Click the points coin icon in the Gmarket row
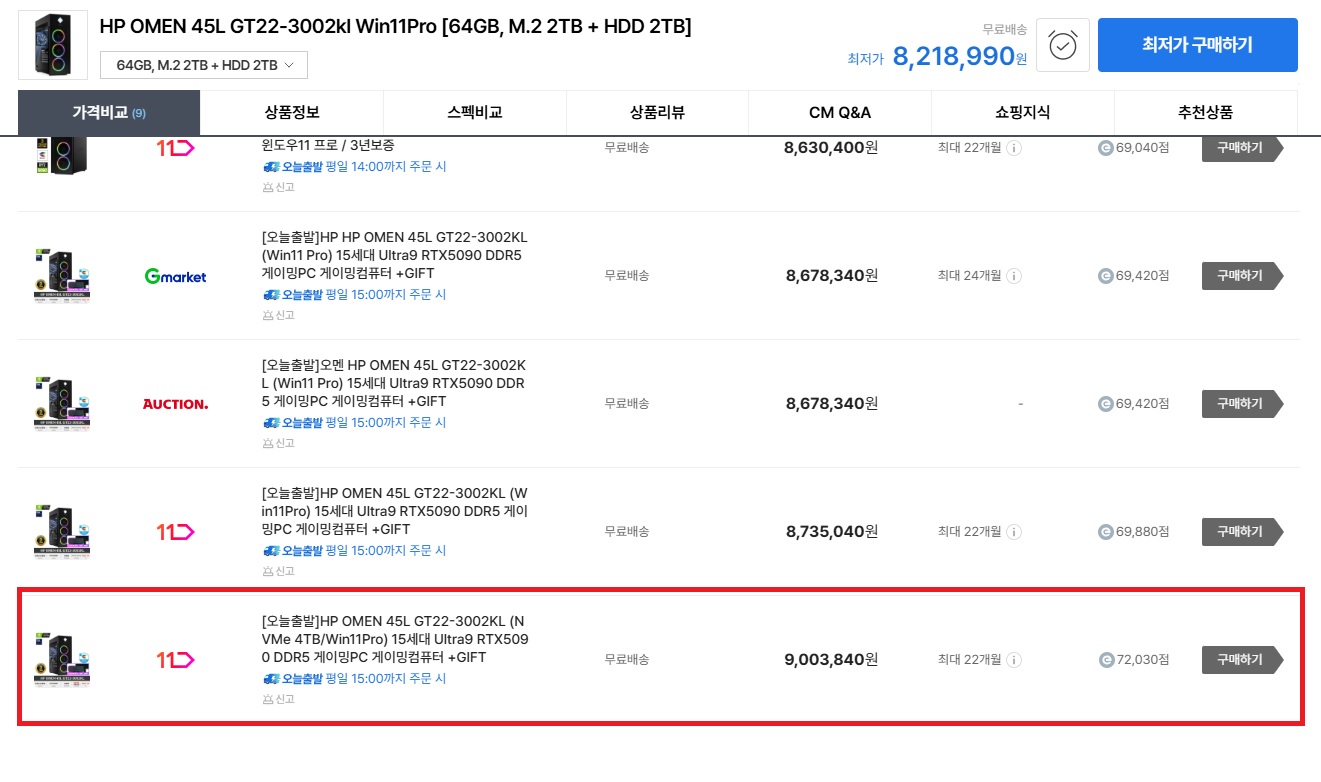This screenshot has height=782, width=1321. (1105, 276)
